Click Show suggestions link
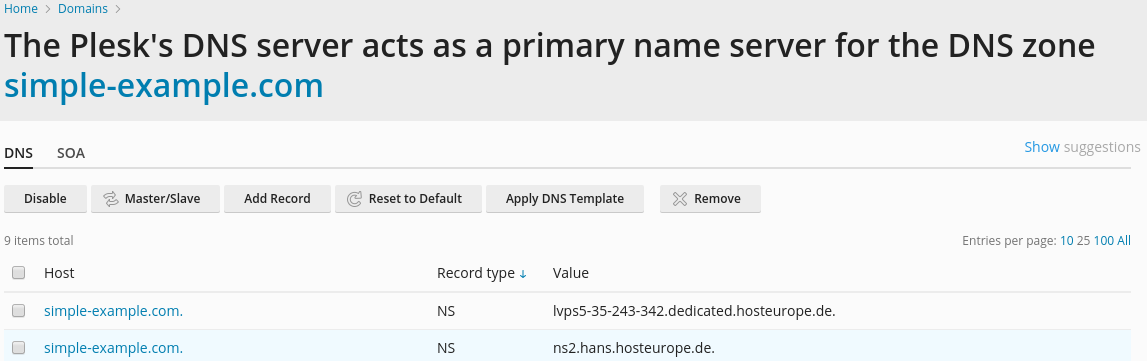This screenshot has width=1147, height=361. tap(1082, 147)
